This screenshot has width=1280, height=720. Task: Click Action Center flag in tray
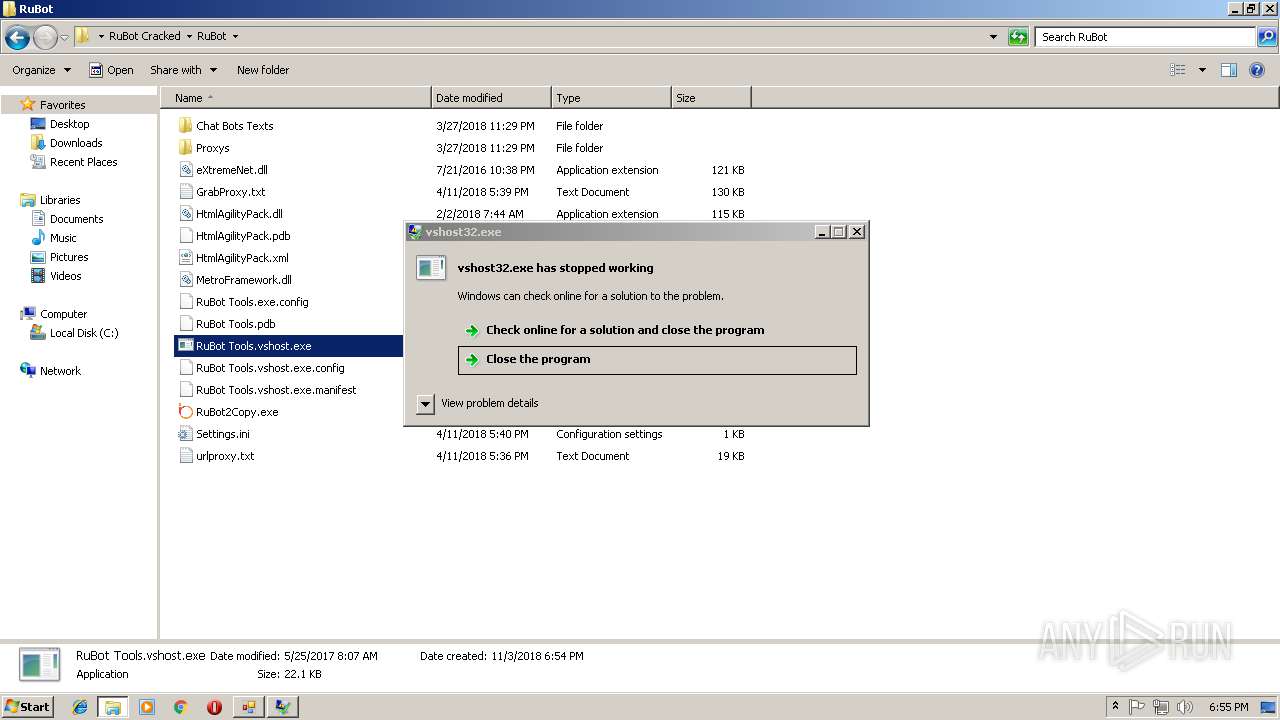click(x=1138, y=707)
